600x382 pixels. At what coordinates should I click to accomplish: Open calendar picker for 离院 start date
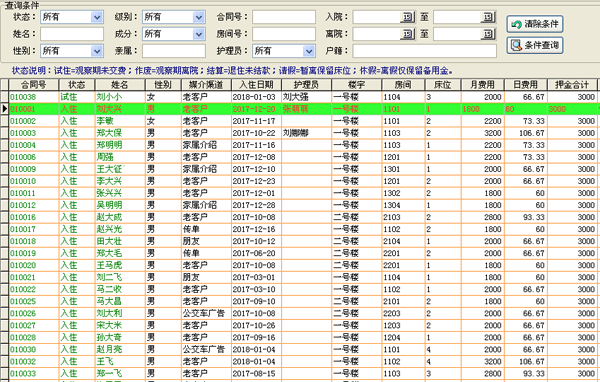[x=408, y=34]
